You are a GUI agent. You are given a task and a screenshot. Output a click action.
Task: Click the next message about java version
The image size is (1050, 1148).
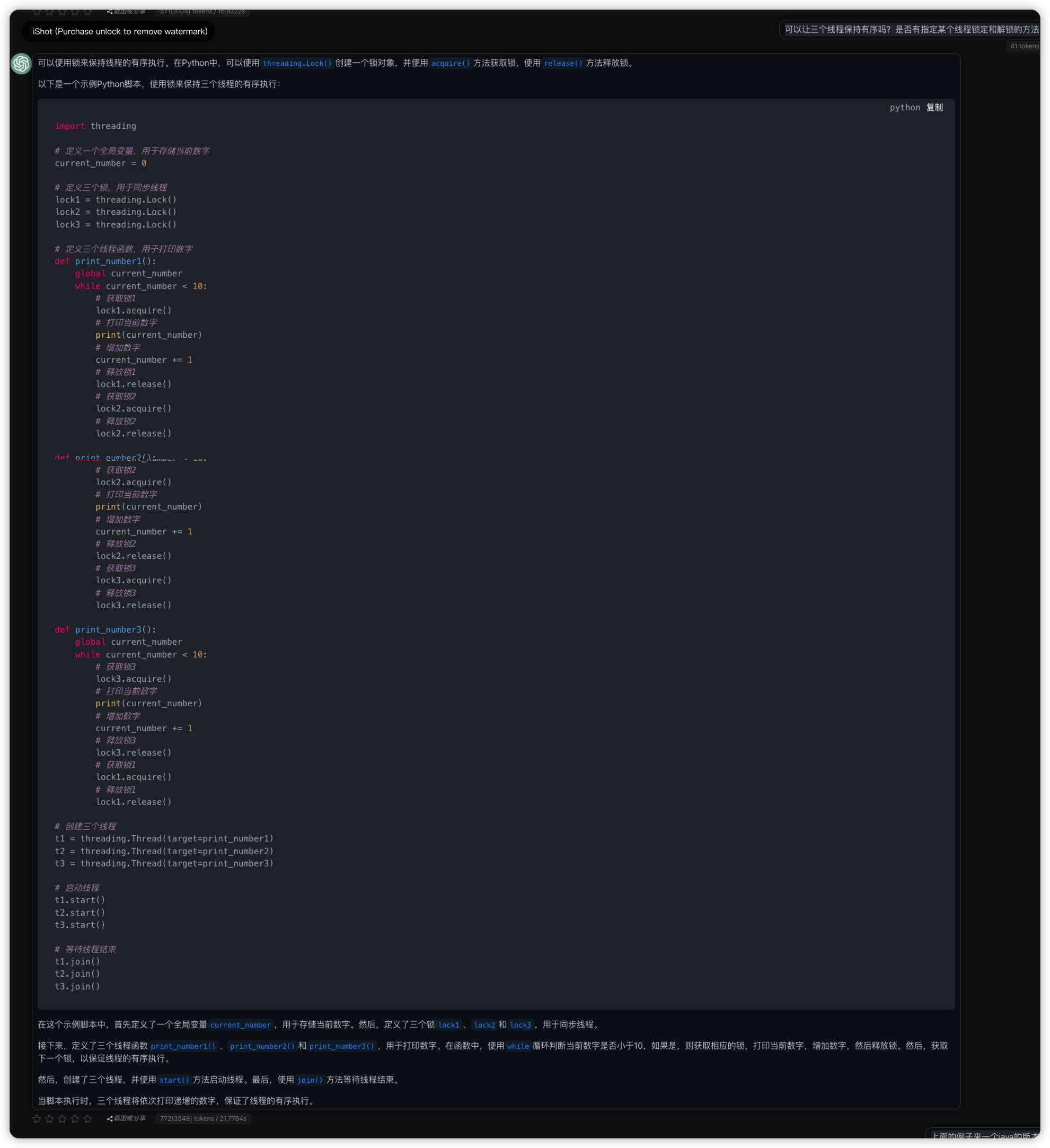pos(984,1136)
